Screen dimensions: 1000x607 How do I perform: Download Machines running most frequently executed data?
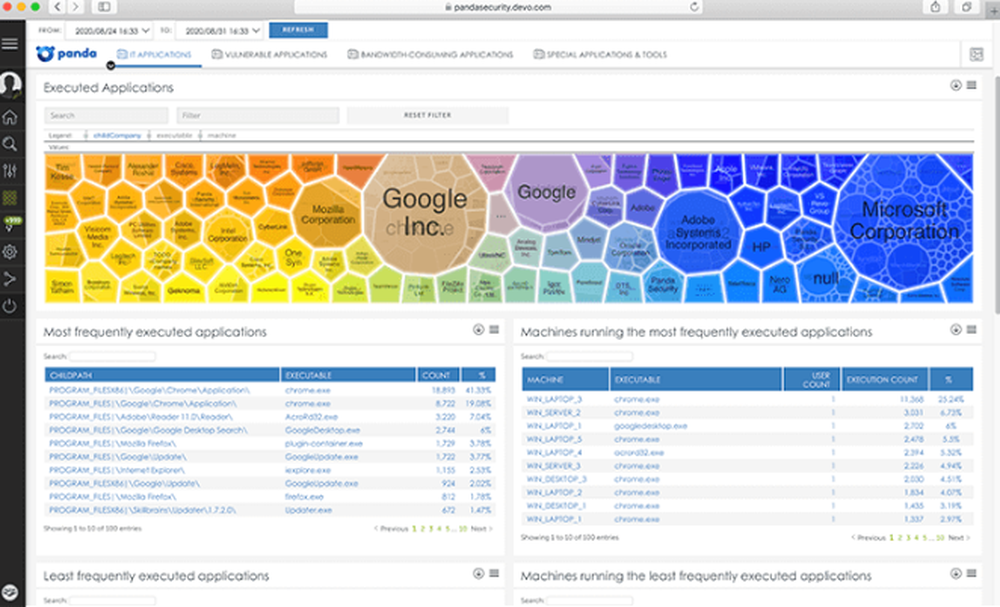click(955, 330)
